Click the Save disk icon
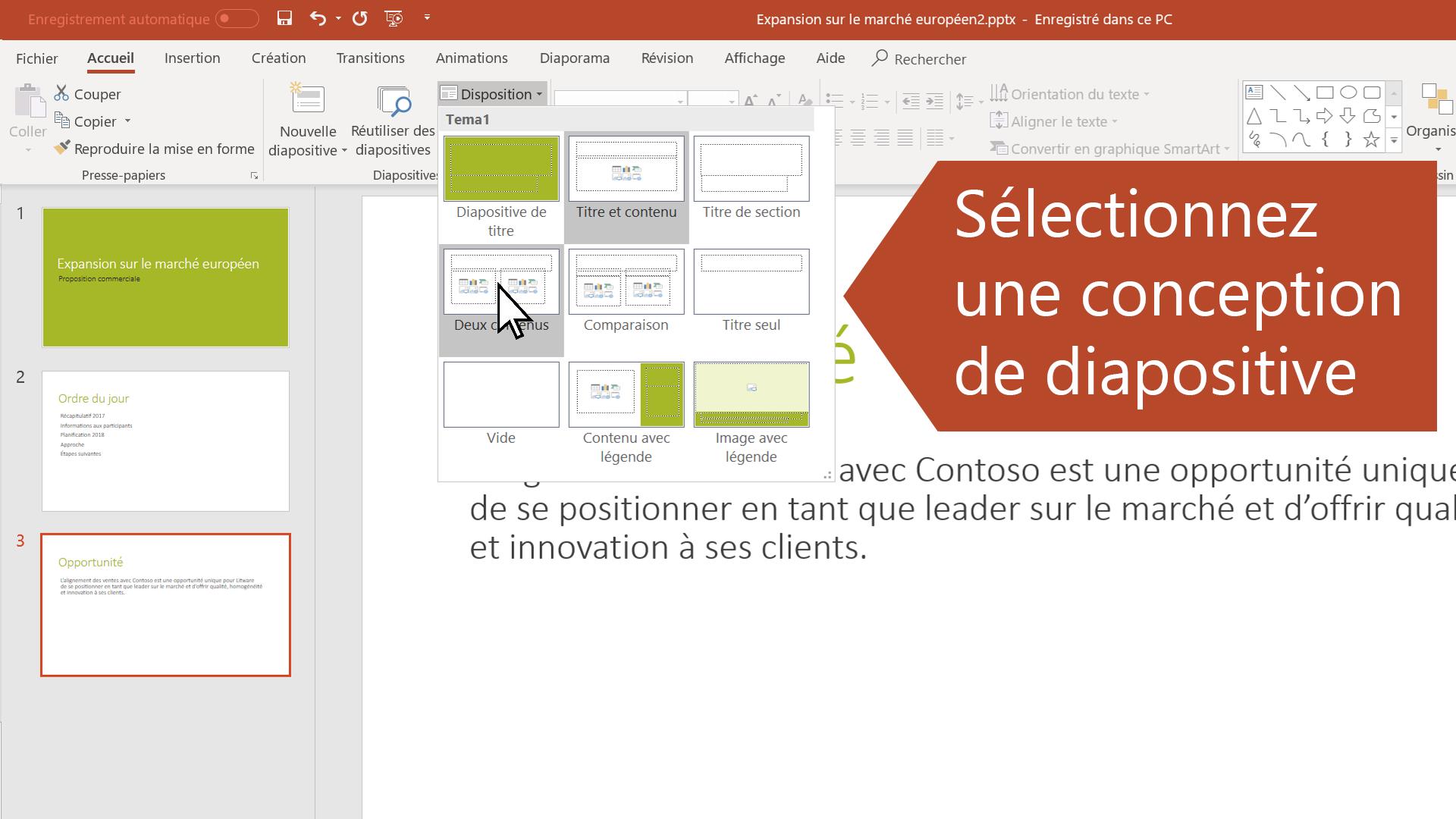Screen dimensions: 1456x819 tap(284, 18)
